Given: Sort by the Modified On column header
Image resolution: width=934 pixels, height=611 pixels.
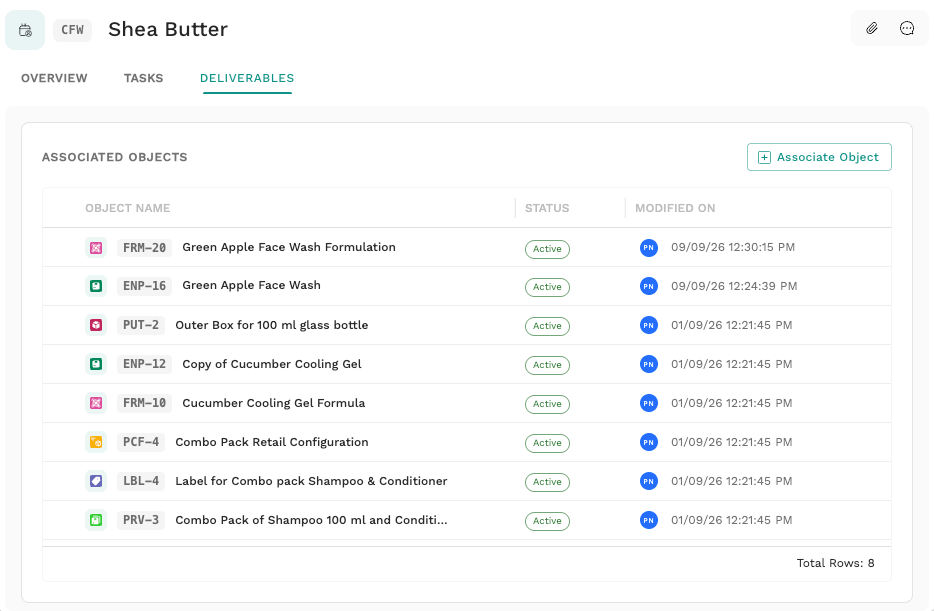Looking at the screenshot, I should pyautogui.click(x=675, y=208).
